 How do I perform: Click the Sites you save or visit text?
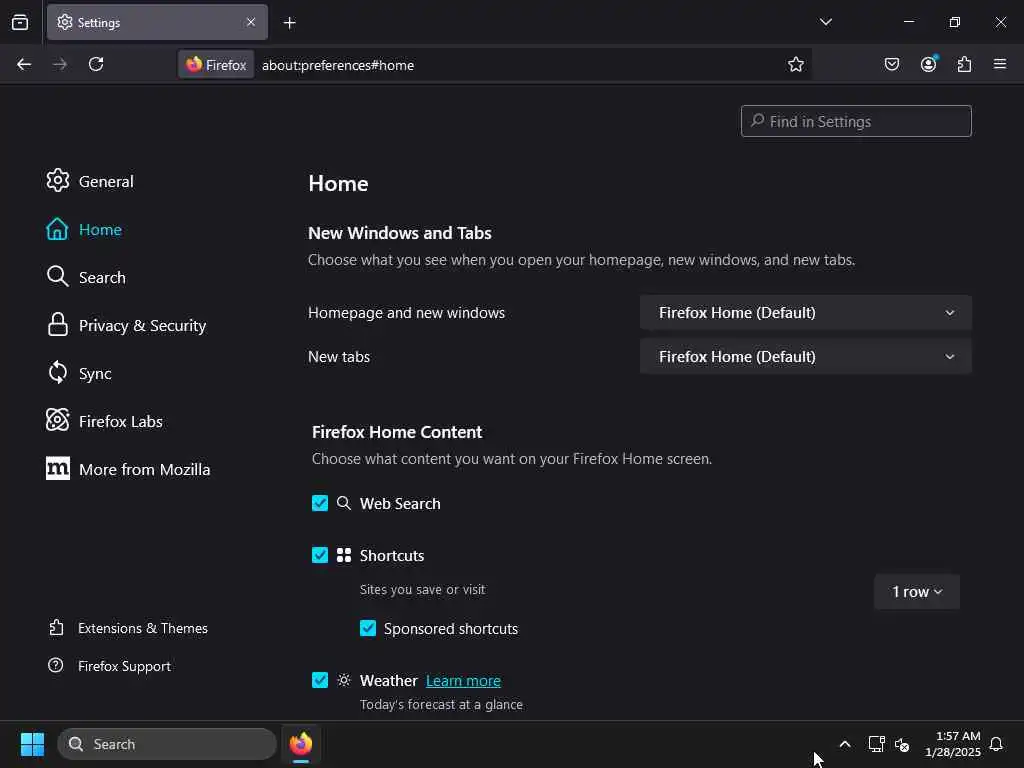click(423, 589)
